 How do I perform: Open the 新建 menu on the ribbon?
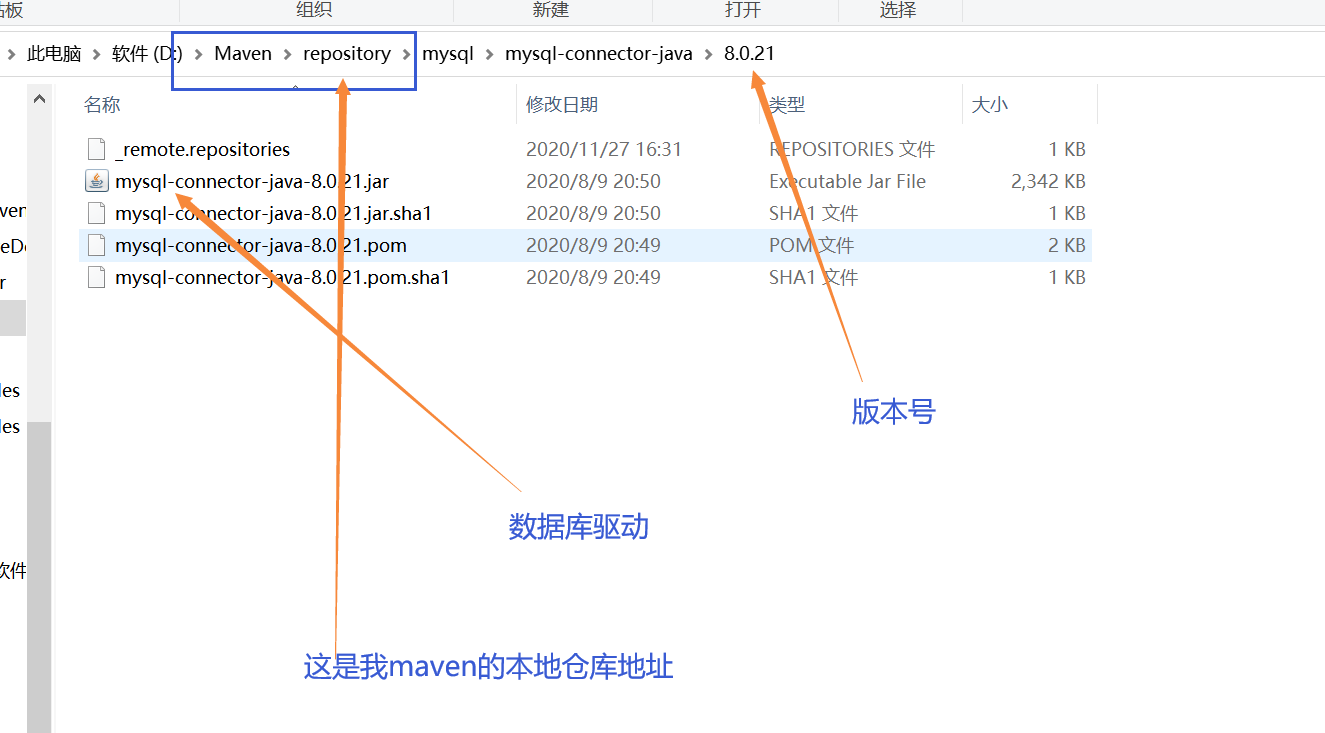coord(551,10)
